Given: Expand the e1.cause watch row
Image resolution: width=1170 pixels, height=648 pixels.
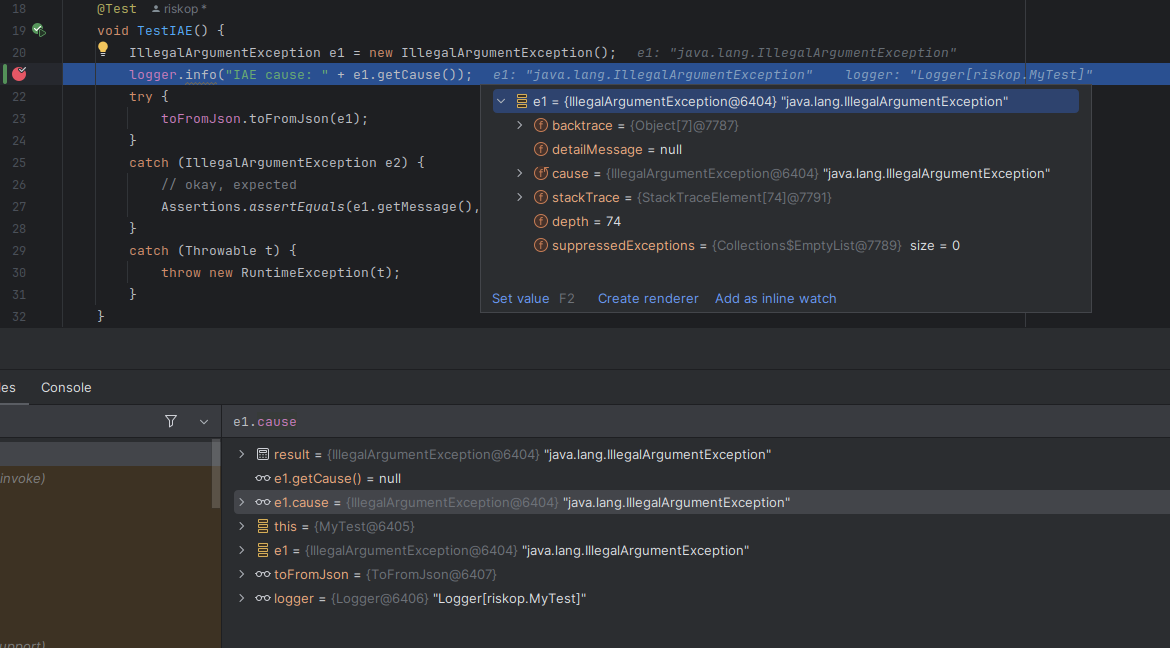Looking at the screenshot, I should (x=241, y=502).
